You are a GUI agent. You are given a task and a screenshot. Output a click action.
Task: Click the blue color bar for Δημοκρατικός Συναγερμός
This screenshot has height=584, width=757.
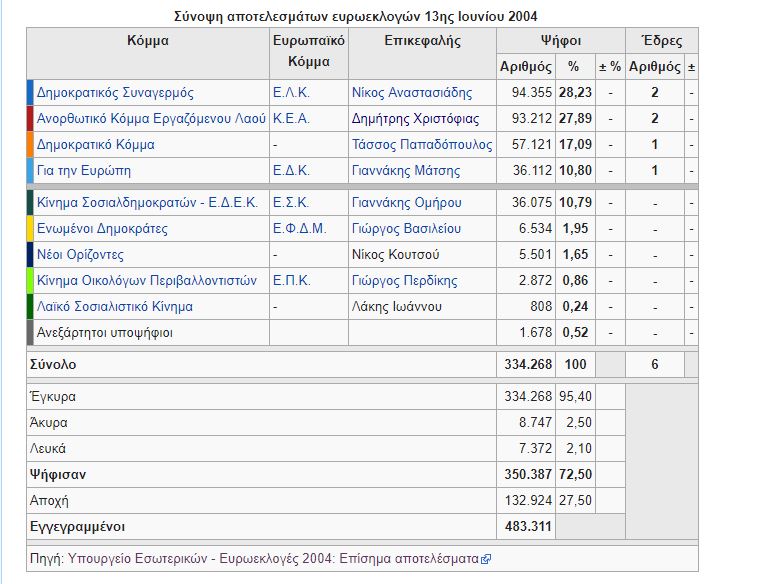30,93
